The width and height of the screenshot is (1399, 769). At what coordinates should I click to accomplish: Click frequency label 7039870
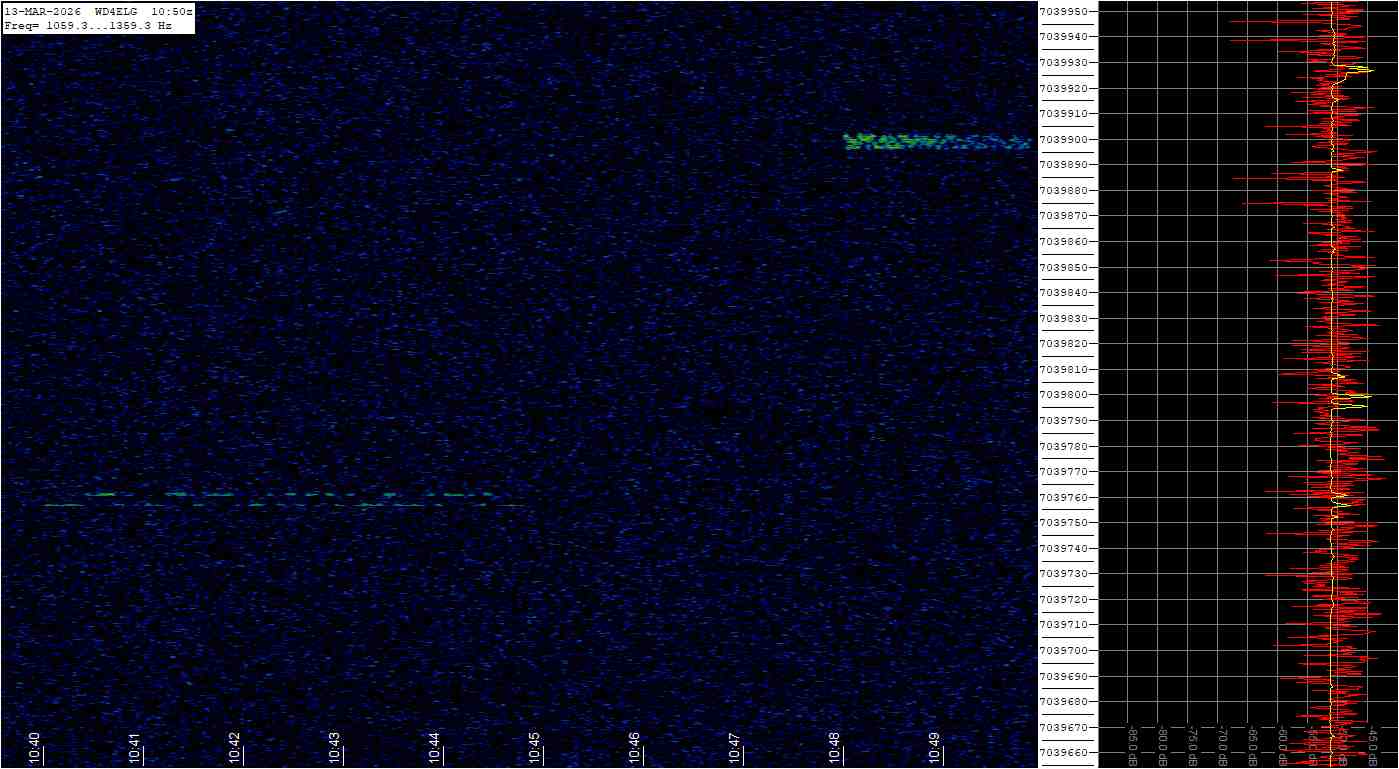[1063, 216]
